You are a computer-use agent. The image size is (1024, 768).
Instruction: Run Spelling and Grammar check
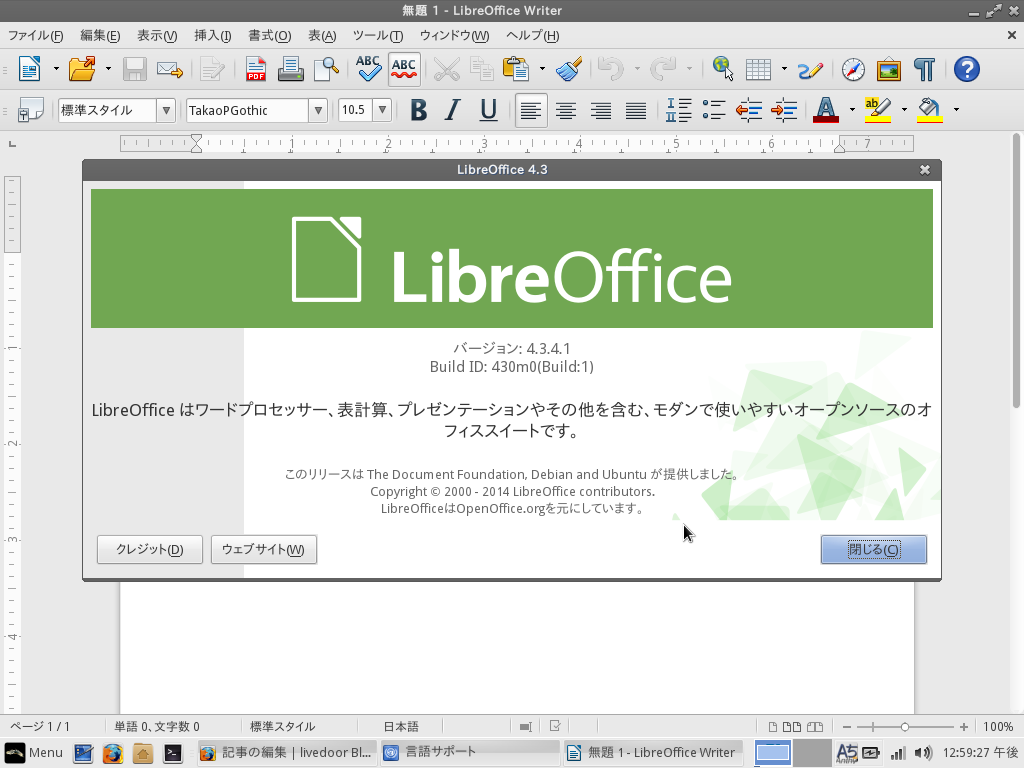[368, 69]
